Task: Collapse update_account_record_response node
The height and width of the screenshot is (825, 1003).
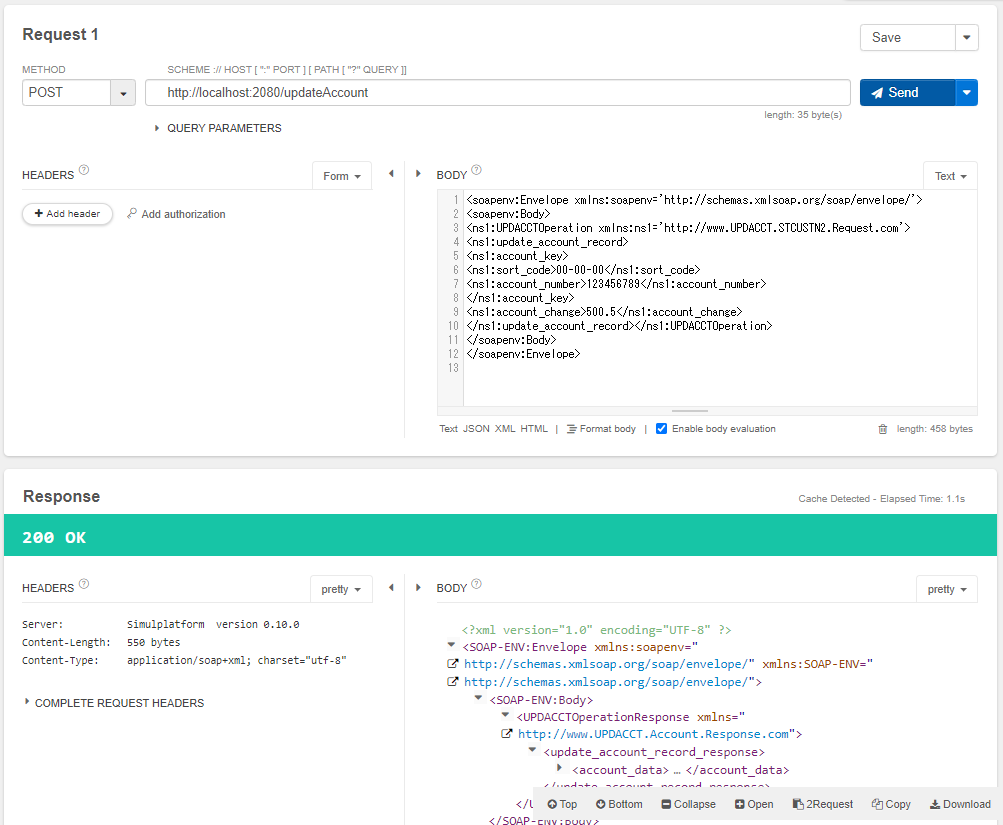Action: pyautogui.click(x=532, y=750)
